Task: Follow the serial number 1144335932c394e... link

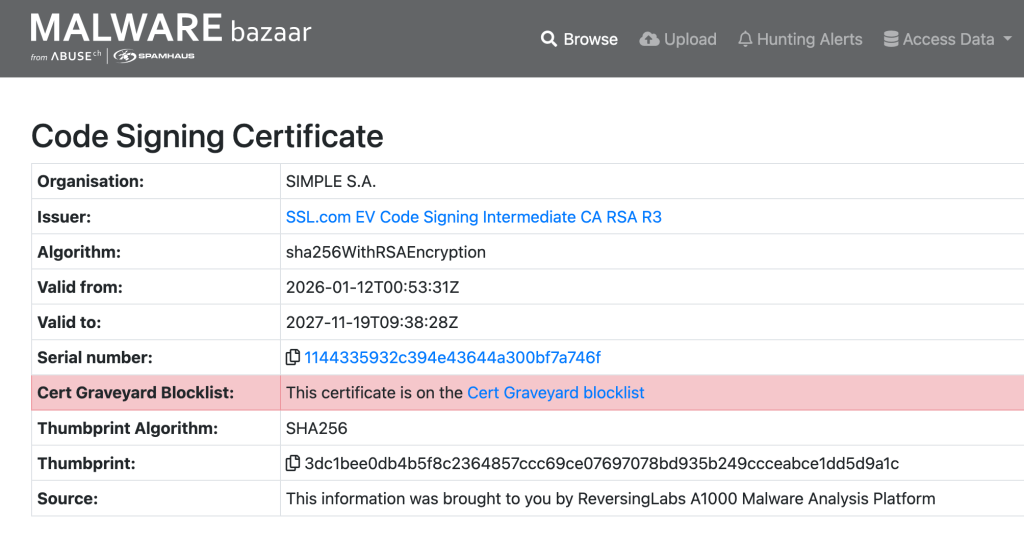Action: point(452,358)
